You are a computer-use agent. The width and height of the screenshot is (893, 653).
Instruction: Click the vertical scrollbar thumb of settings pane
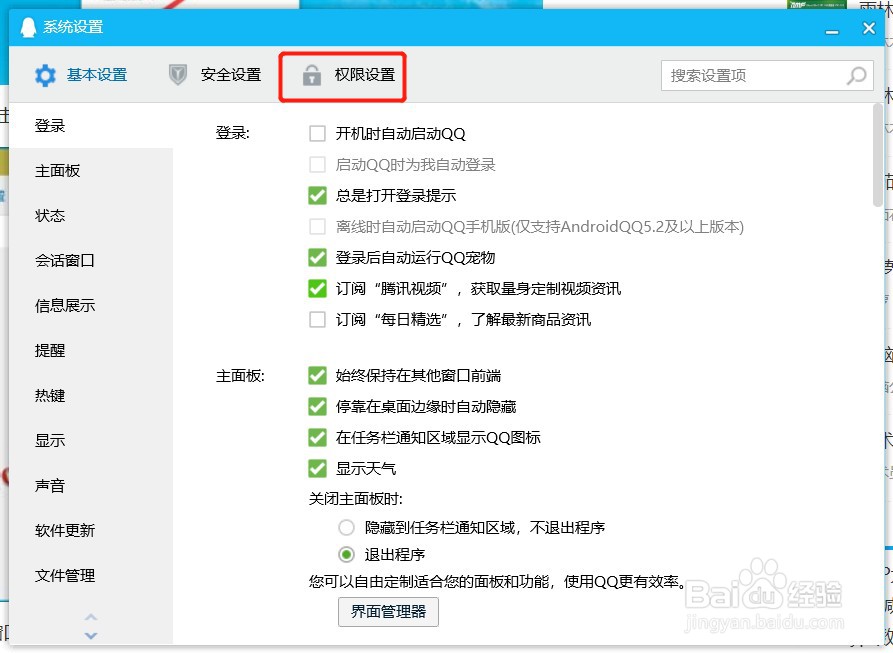878,155
